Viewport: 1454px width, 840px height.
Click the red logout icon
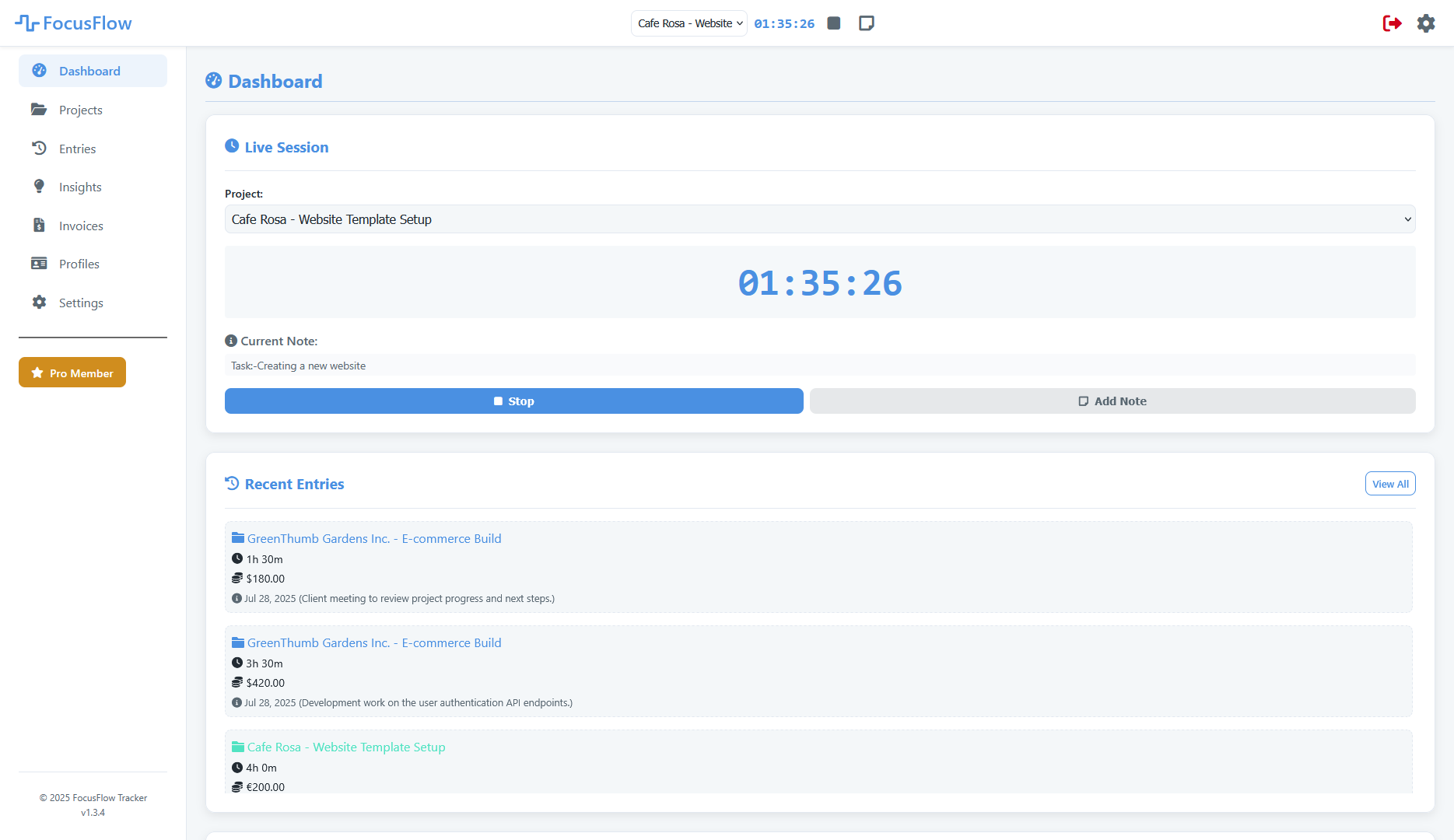[x=1392, y=23]
